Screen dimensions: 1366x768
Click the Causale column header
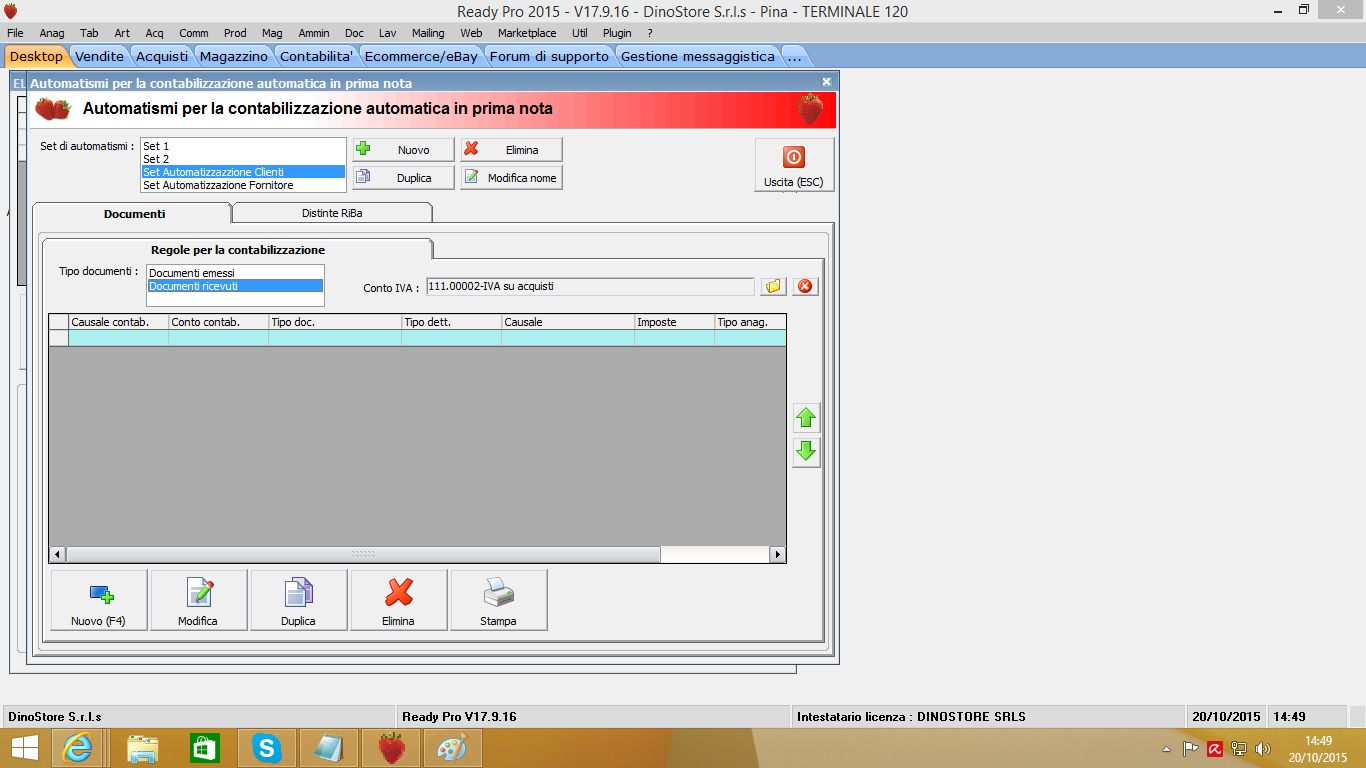pyautogui.click(x=568, y=322)
